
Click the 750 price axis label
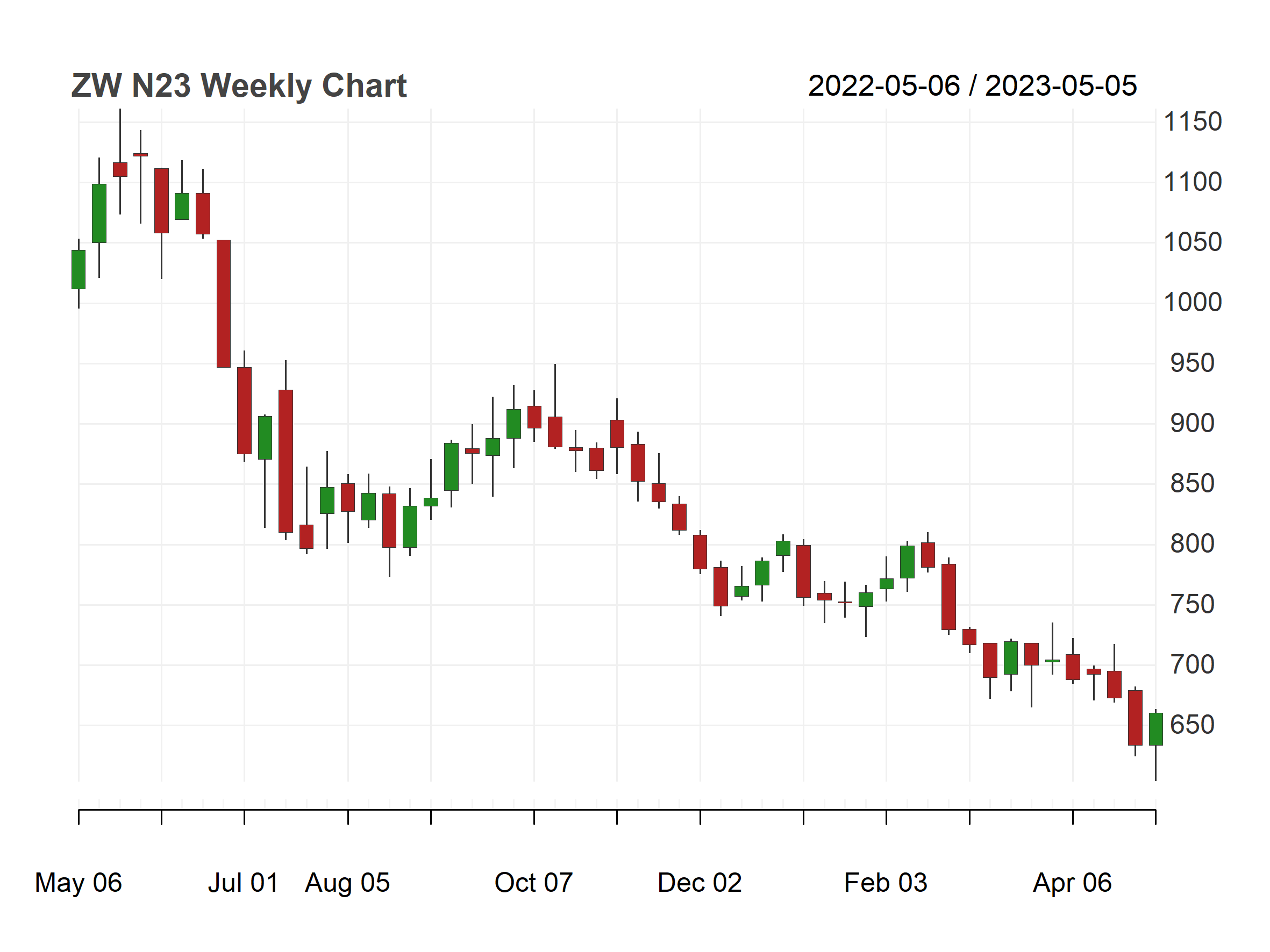click(1192, 605)
